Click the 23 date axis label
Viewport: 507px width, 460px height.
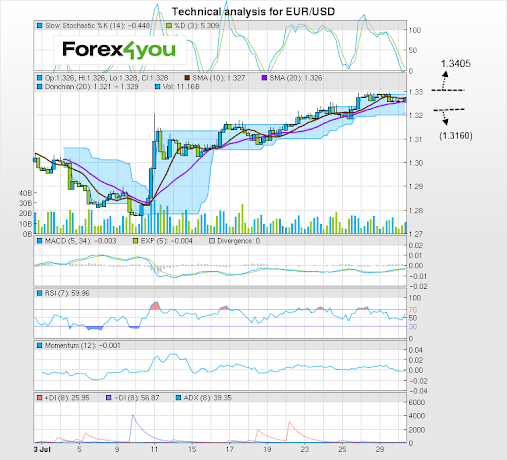click(x=305, y=449)
